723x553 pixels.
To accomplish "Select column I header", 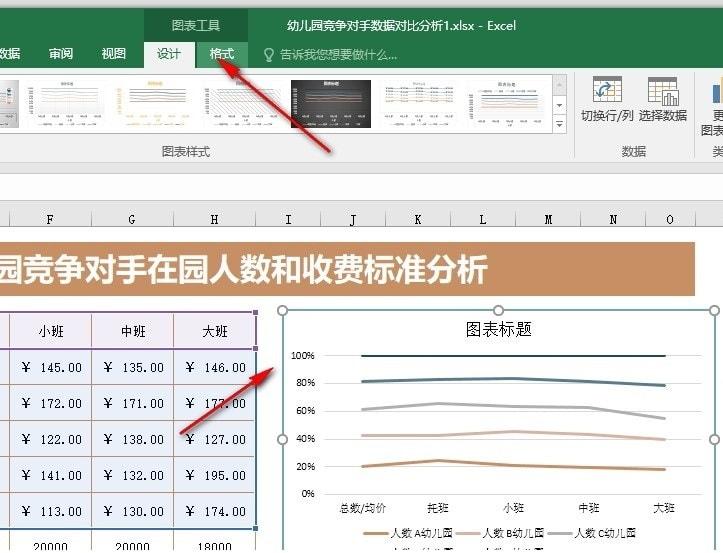I will coord(288,220).
